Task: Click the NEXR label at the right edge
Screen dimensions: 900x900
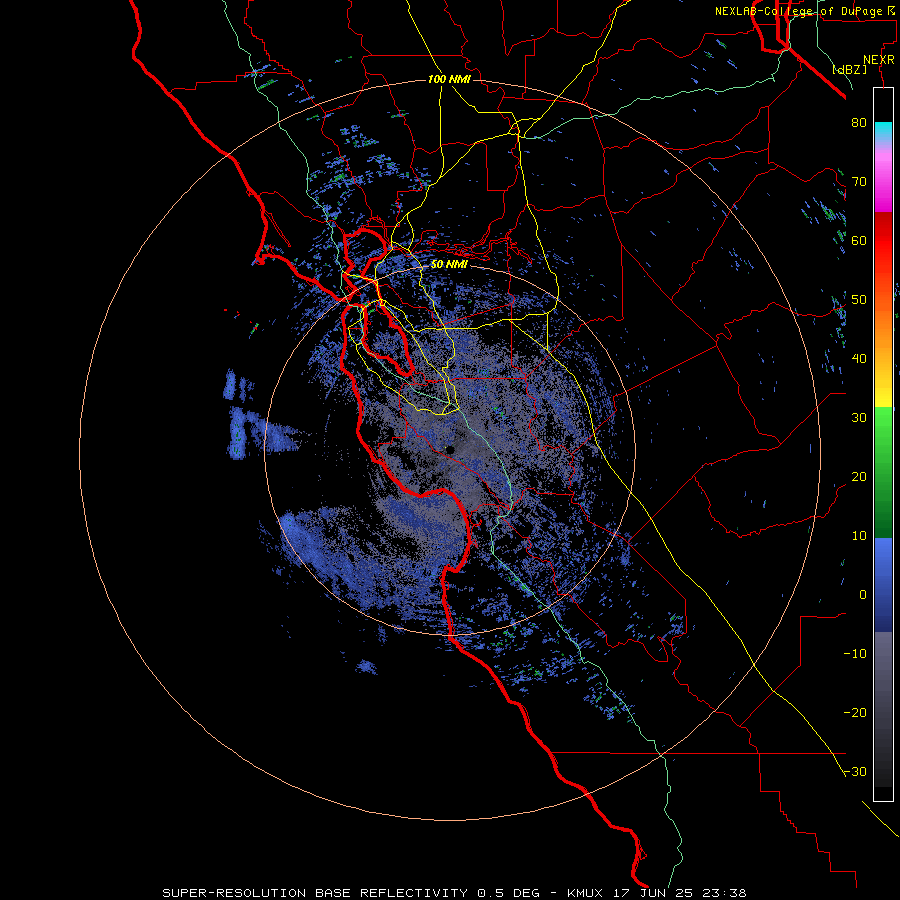Action: (x=879, y=60)
